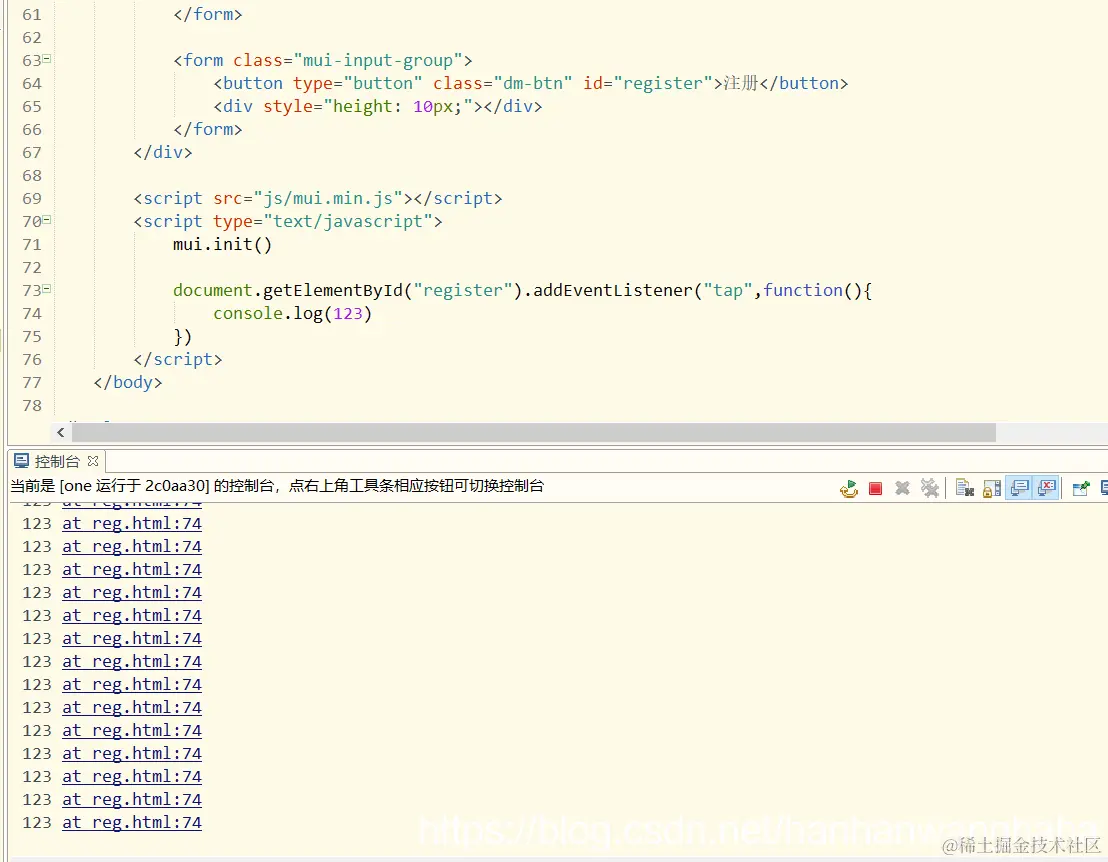
Task: Collapse the function fold at line 73
Action: [47, 288]
